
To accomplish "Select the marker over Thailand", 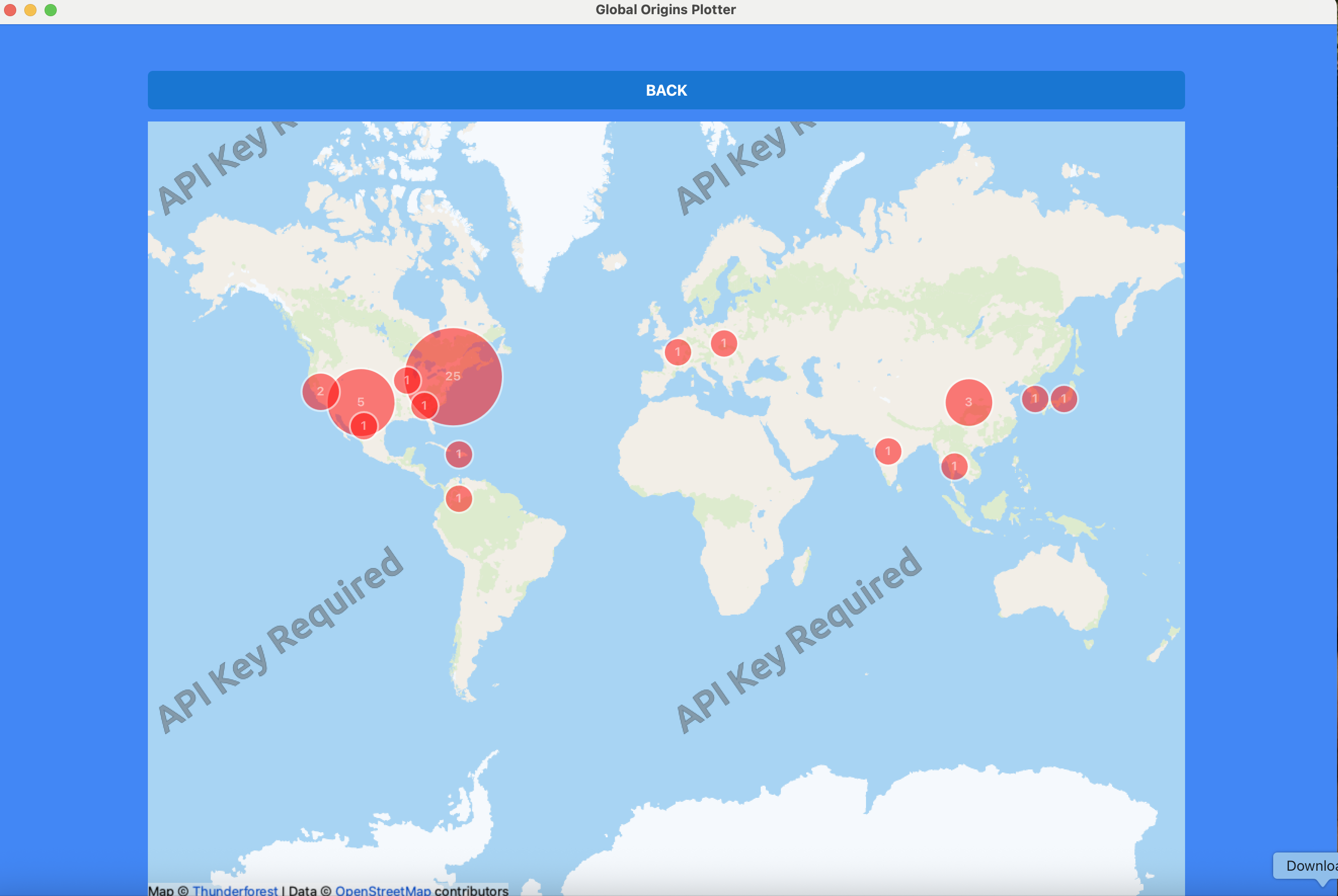I will tap(954, 466).
